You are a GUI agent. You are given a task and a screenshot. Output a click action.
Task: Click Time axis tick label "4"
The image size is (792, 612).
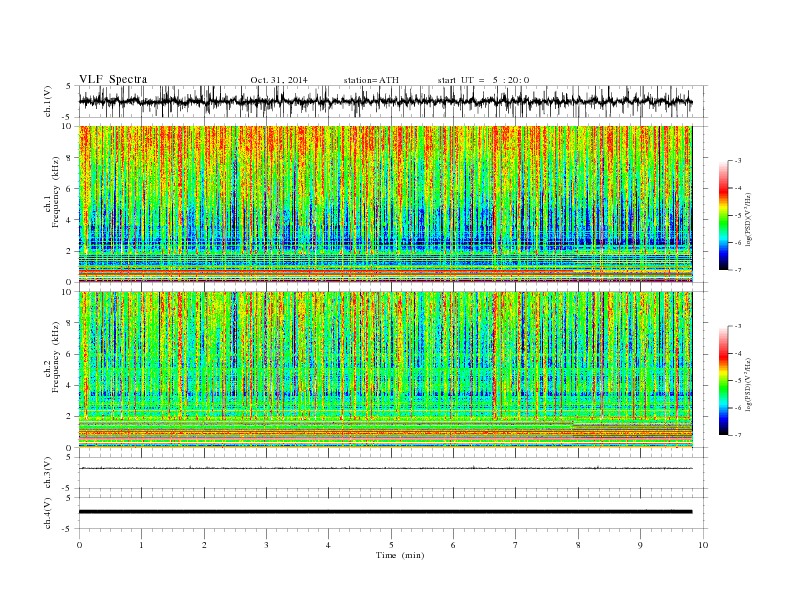coord(328,545)
